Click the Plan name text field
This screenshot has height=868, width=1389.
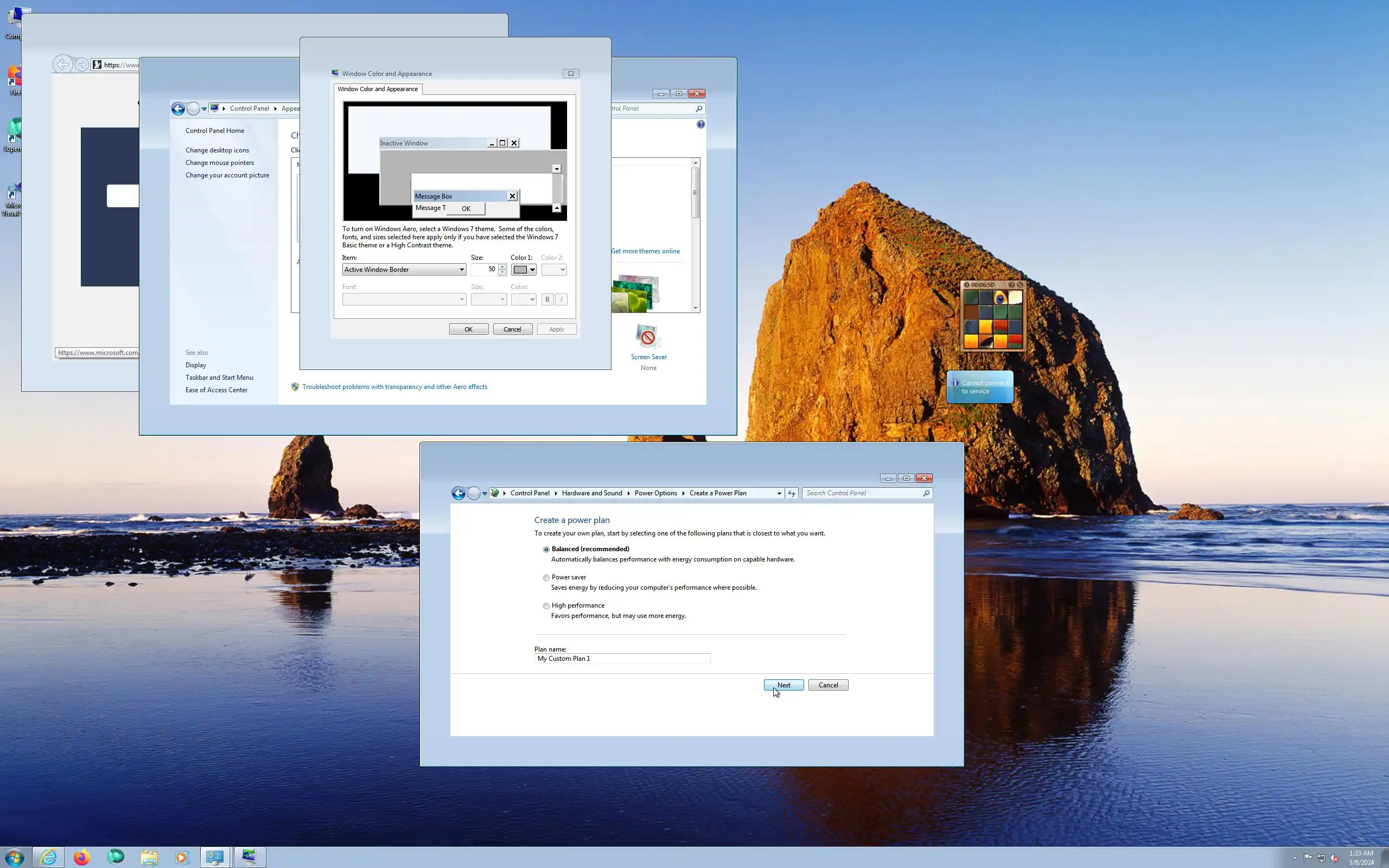tap(622, 659)
